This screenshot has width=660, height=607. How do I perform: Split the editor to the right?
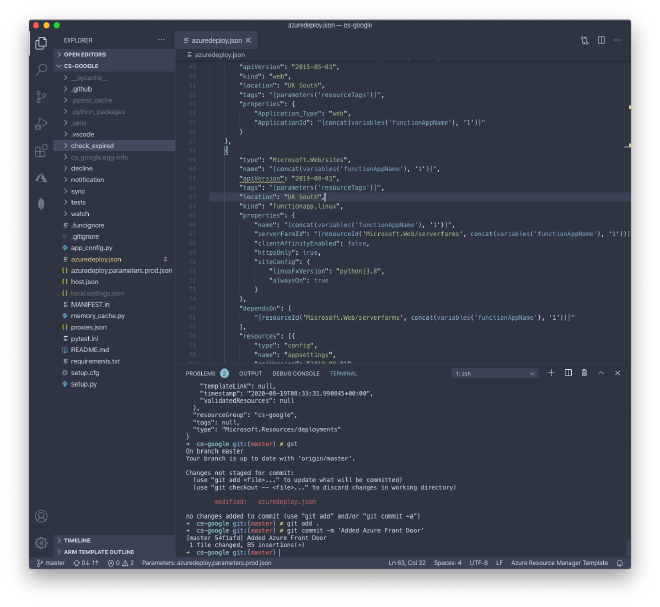coord(601,40)
